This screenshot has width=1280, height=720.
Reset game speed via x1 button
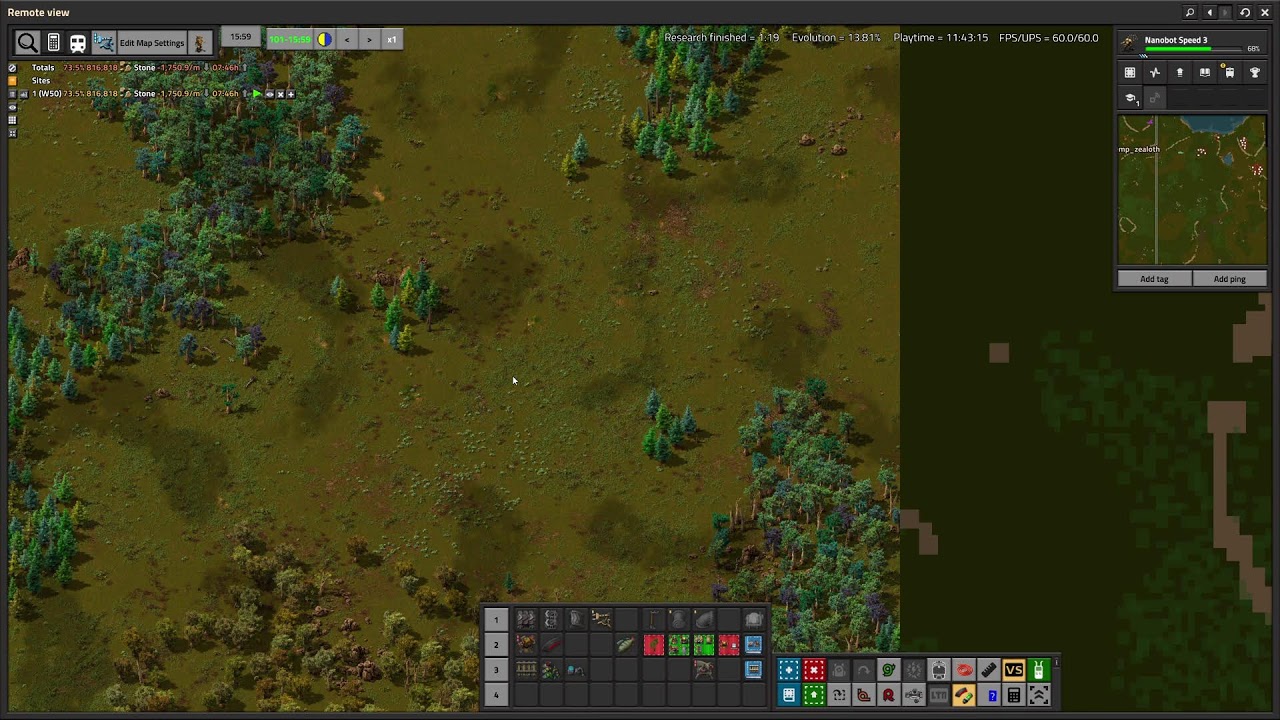pos(391,40)
